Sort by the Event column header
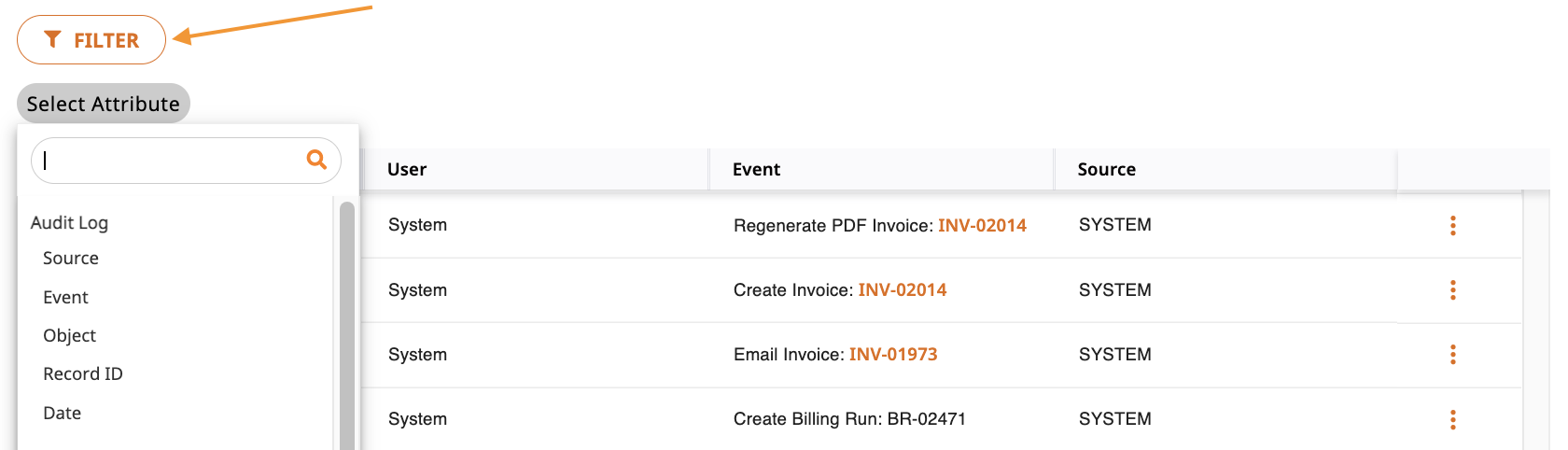The width and height of the screenshot is (1568, 450). pyautogui.click(x=756, y=169)
